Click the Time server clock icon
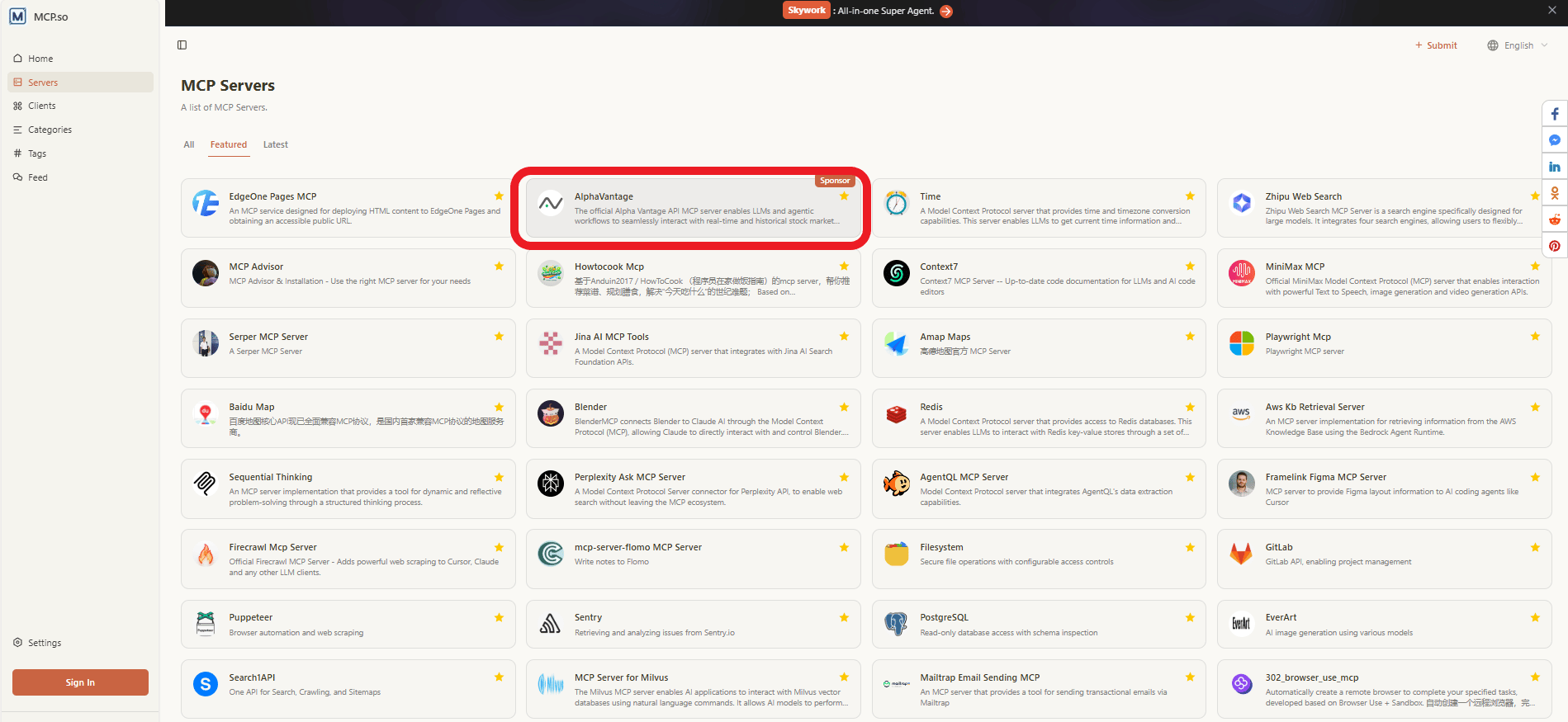This screenshot has width=1568, height=722. point(897,203)
